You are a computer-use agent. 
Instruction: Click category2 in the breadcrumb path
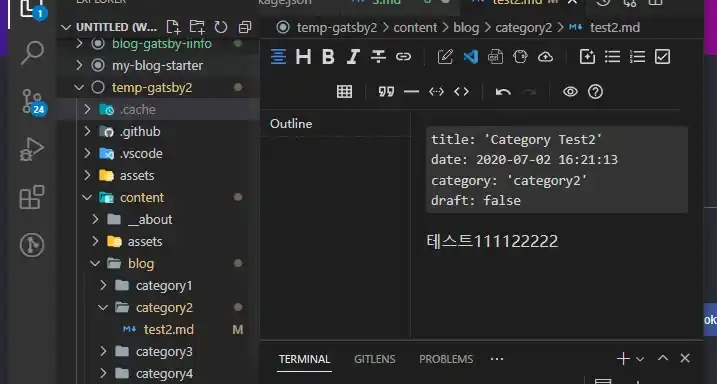coord(524,27)
